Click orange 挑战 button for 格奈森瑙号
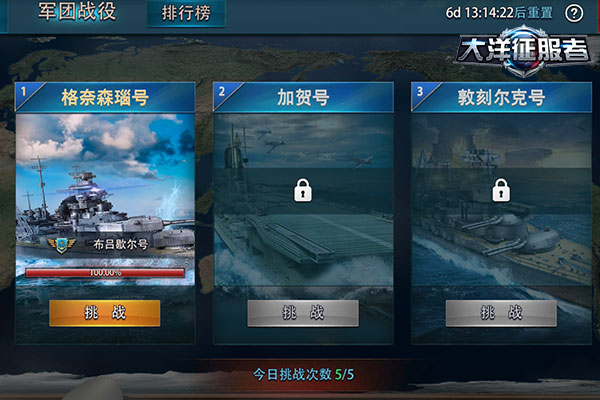 pyautogui.click(x=105, y=313)
